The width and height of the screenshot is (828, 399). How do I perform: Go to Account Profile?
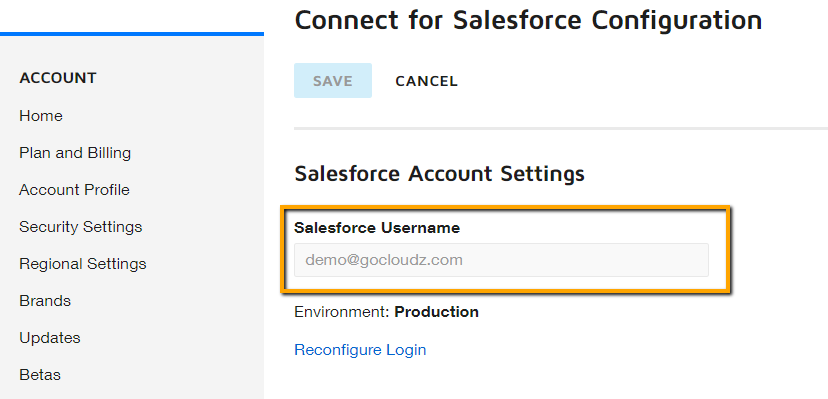click(x=74, y=190)
